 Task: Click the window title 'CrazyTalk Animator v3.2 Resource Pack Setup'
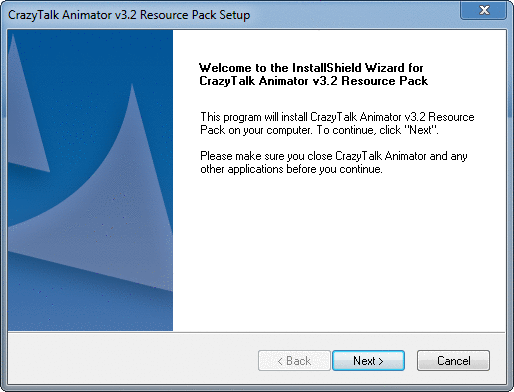(x=129, y=15)
